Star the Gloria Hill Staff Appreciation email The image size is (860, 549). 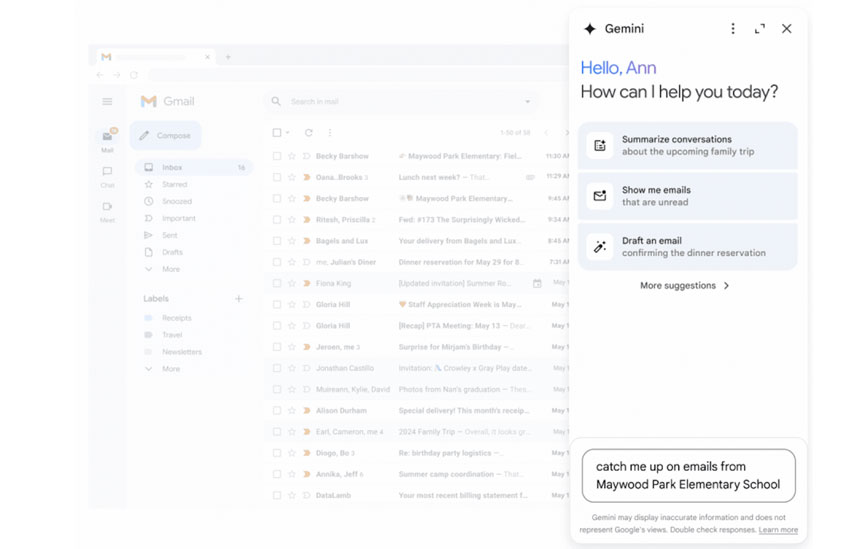coord(292,304)
